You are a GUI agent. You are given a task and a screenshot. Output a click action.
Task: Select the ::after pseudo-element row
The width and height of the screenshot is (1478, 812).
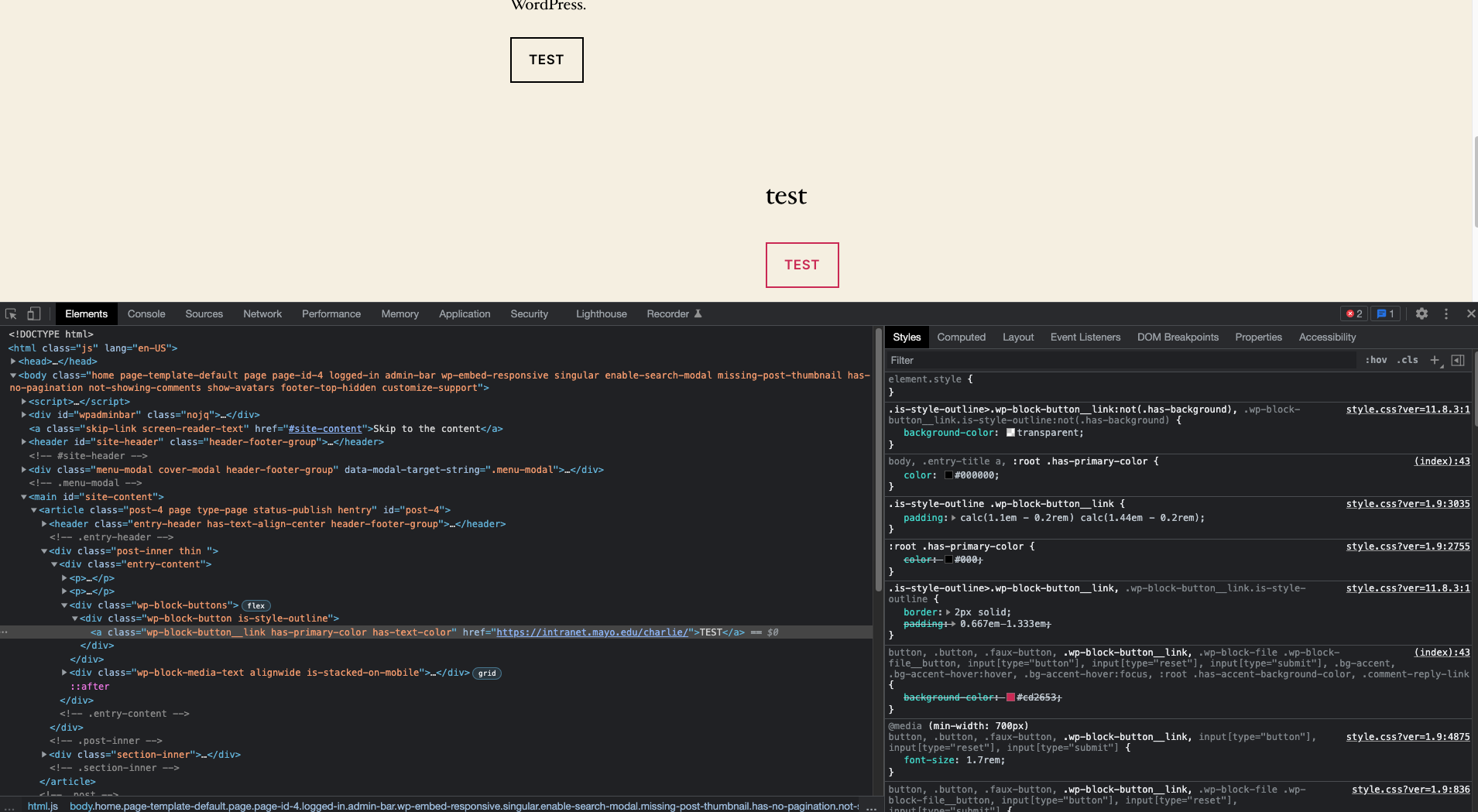(90, 687)
